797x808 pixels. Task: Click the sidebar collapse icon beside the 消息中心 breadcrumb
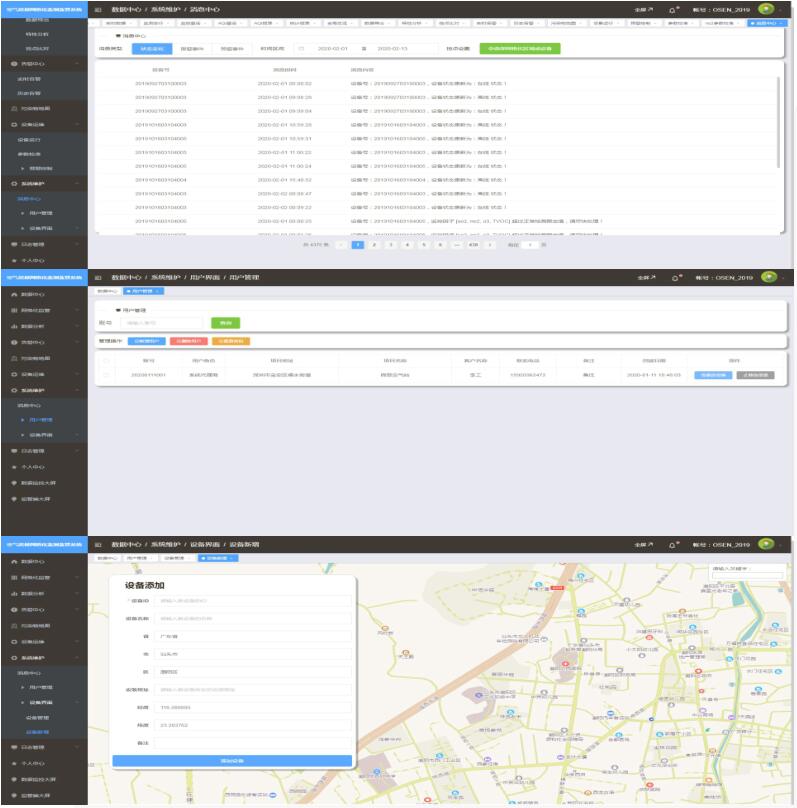coord(98,9)
